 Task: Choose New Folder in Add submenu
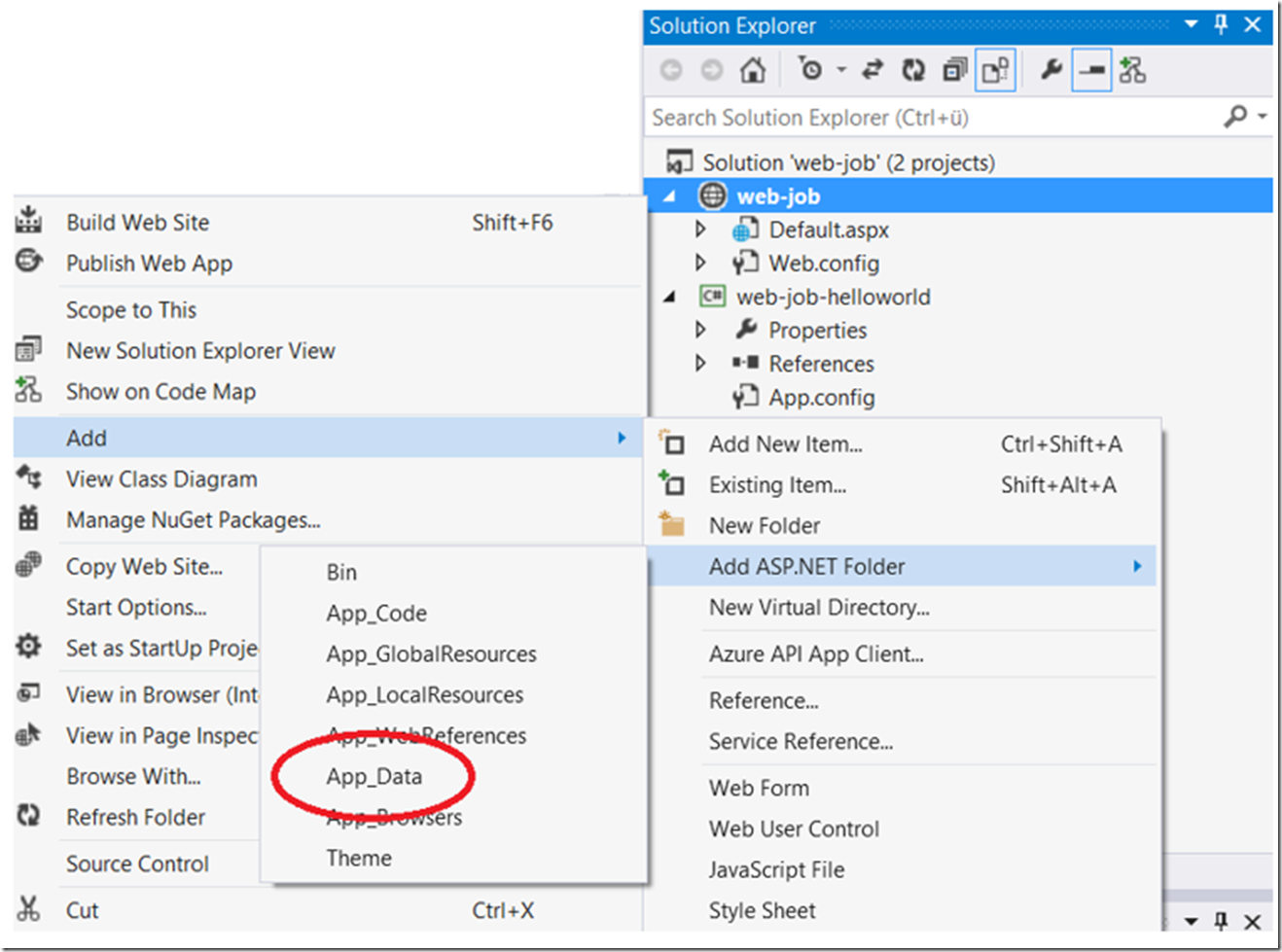click(x=903, y=526)
